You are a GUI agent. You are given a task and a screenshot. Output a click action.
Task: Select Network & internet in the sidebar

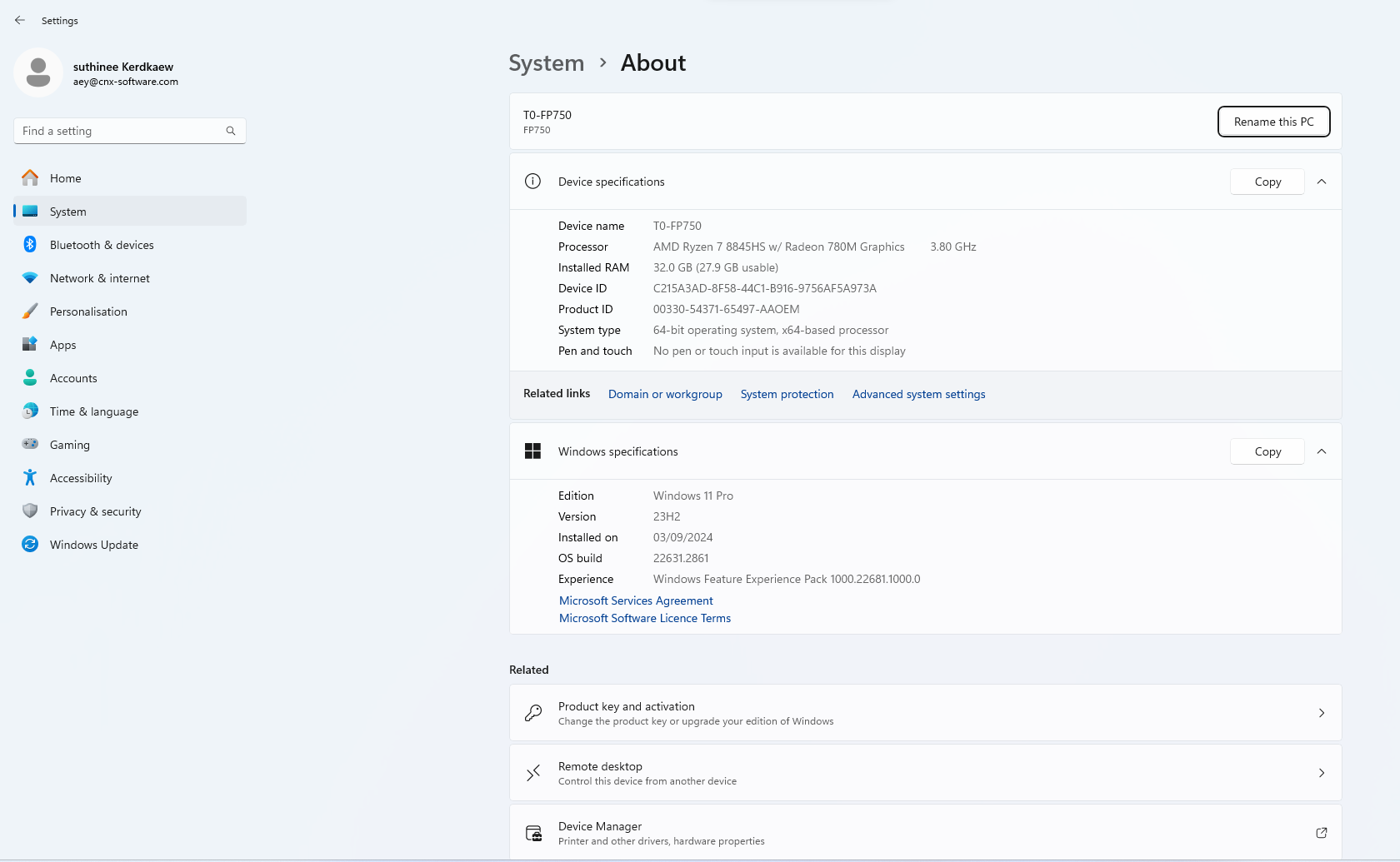pyautogui.click(x=130, y=277)
